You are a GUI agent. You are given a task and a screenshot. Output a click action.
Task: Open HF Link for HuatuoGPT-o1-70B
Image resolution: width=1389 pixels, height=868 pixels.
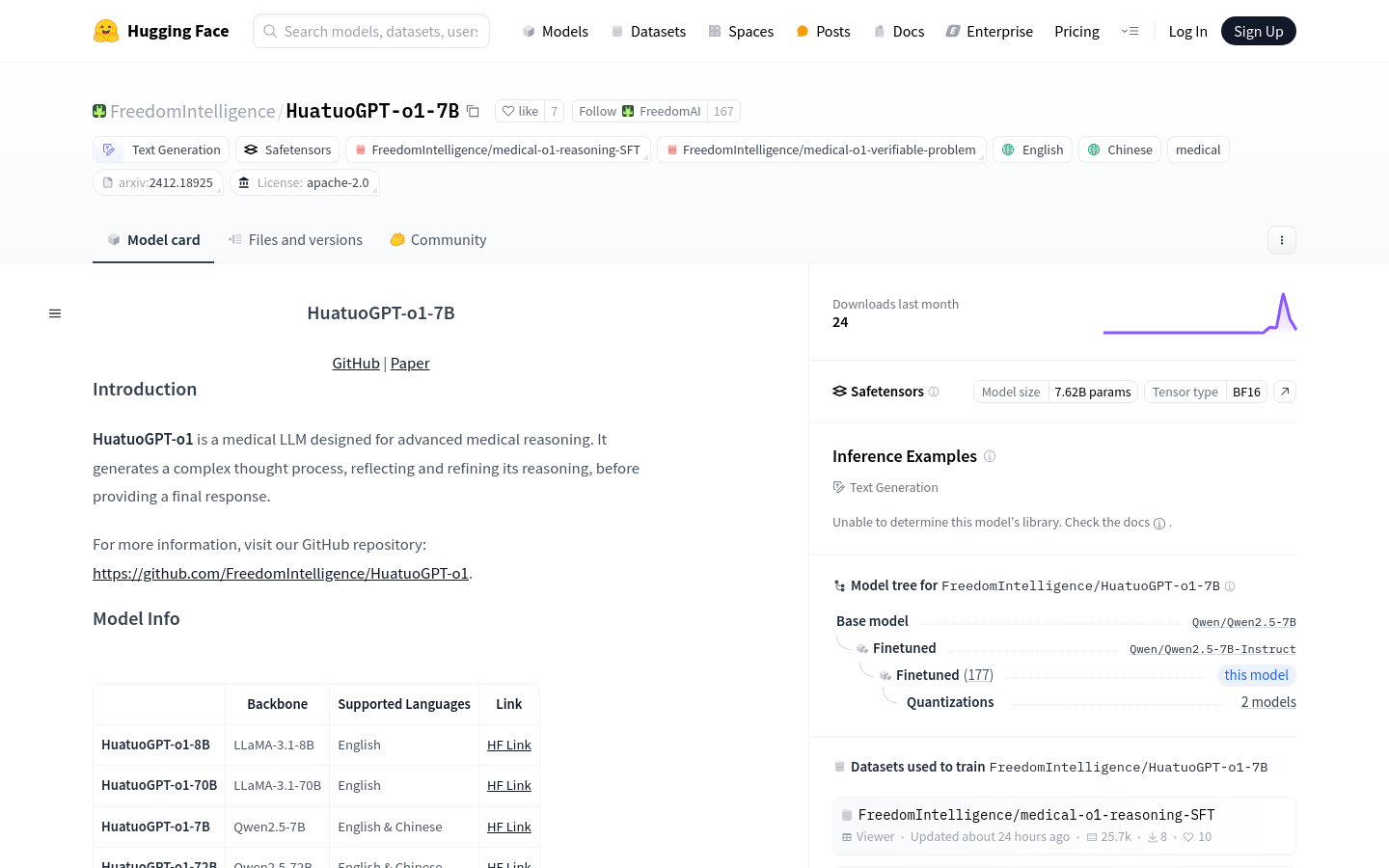pyautogui.click(x=509, y=785)
